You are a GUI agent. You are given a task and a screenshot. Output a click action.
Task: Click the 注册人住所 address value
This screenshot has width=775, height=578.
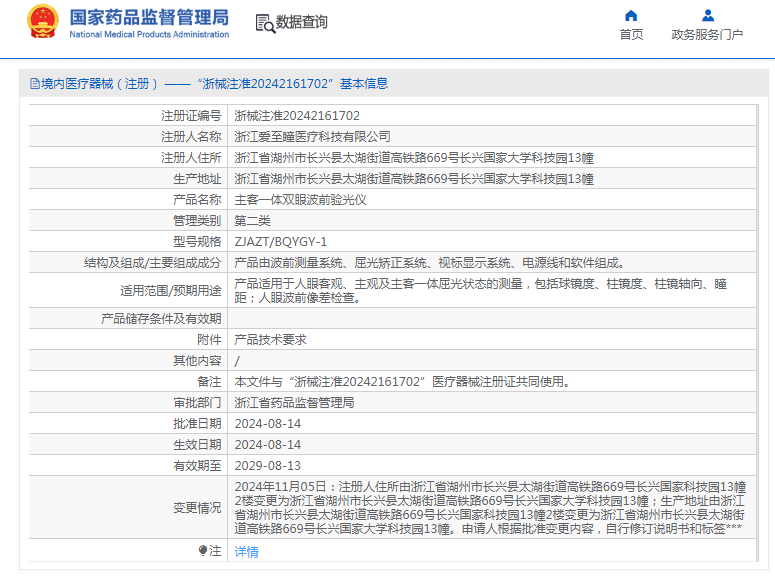click(414, 158)
